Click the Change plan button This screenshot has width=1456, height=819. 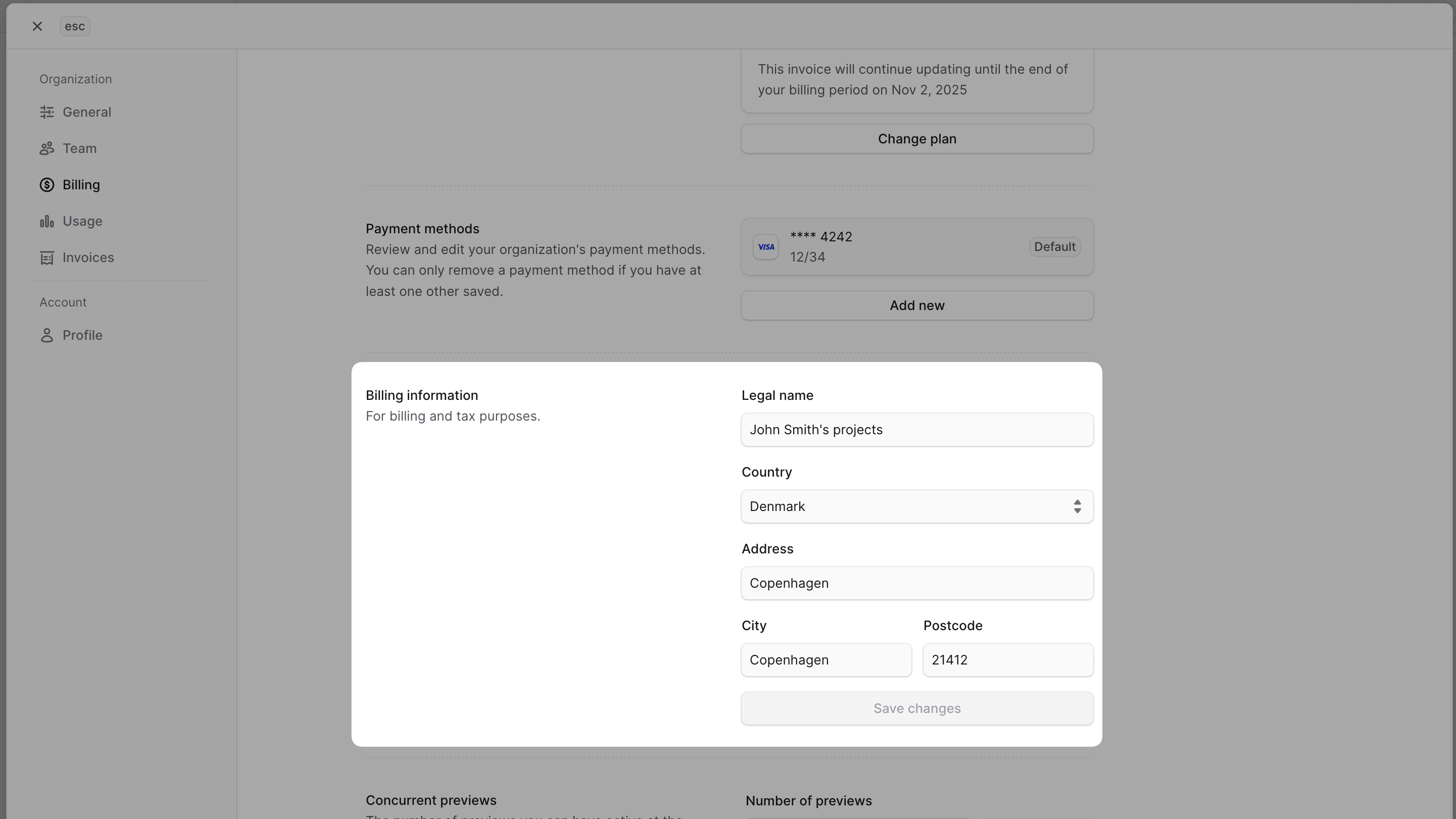(x=916, y=138)
